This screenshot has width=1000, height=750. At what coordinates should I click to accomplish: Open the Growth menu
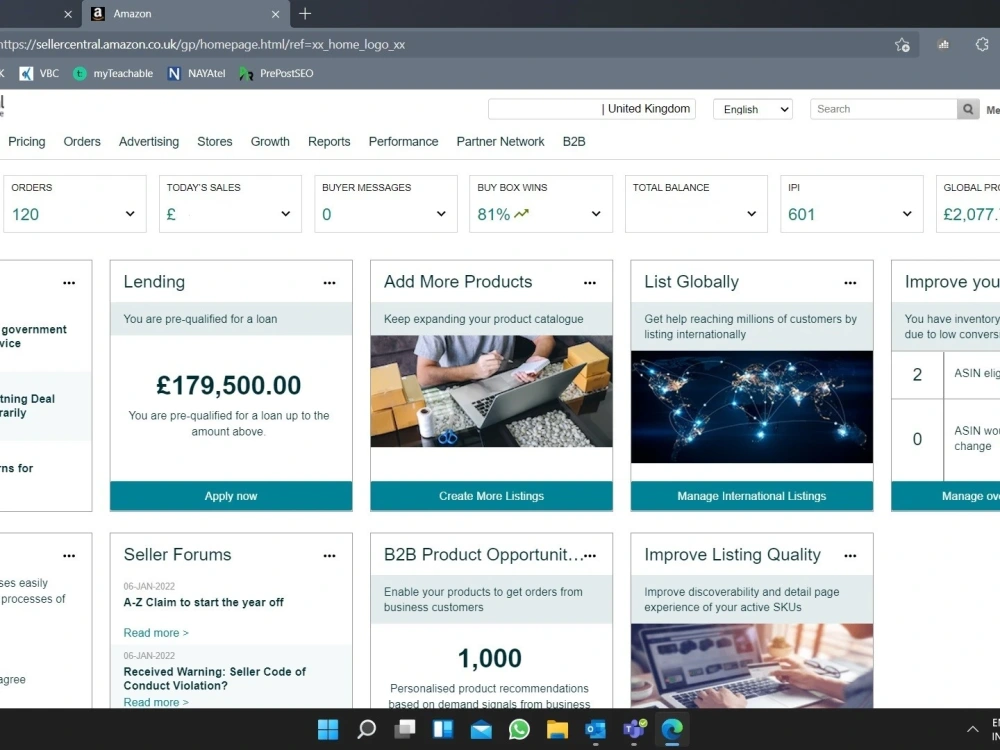pos(270,142)
